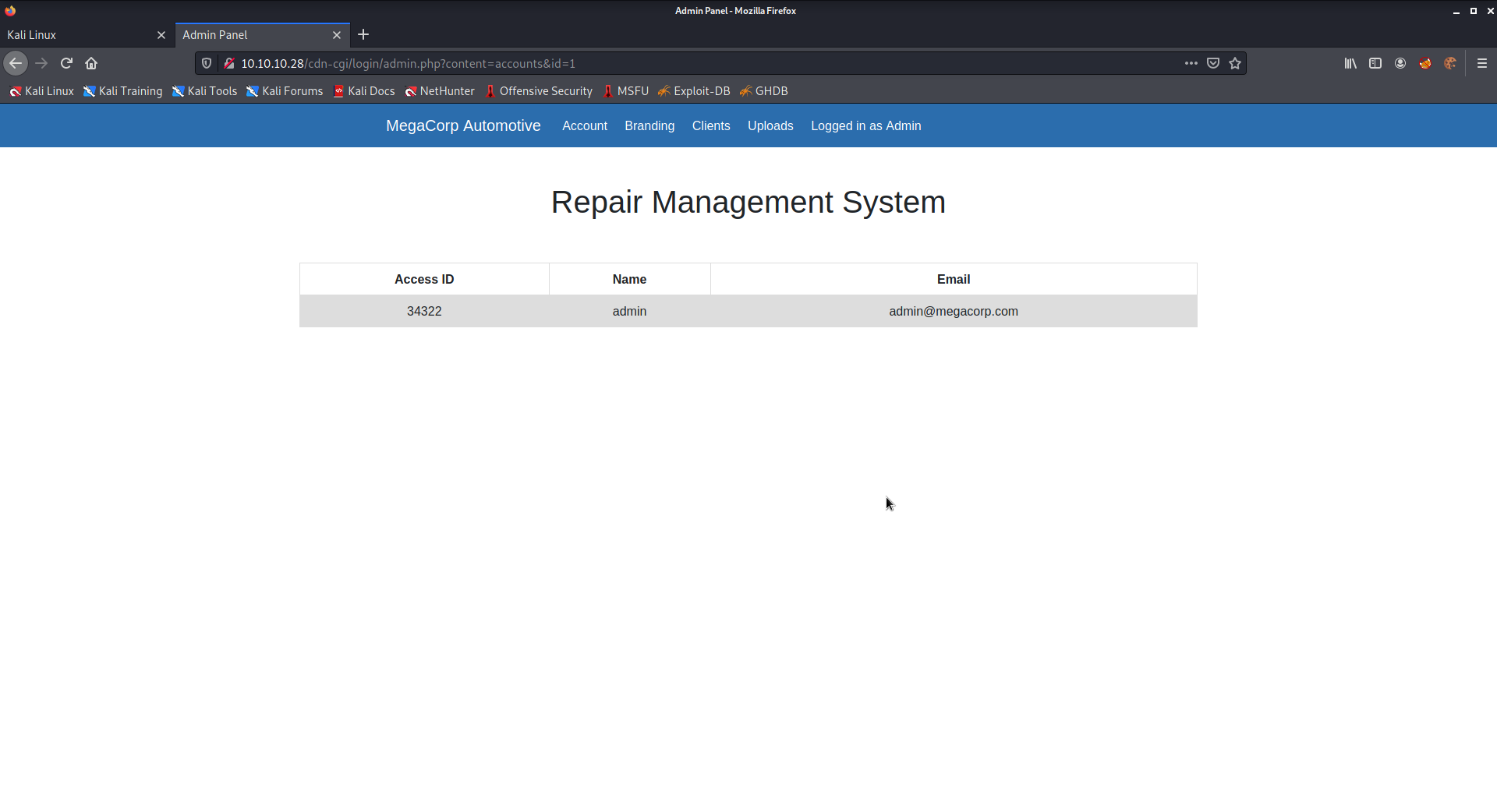Viewport: 1497px width, 812px height.
Task: Maximize the Firefox window
Action: (1473, 11)
